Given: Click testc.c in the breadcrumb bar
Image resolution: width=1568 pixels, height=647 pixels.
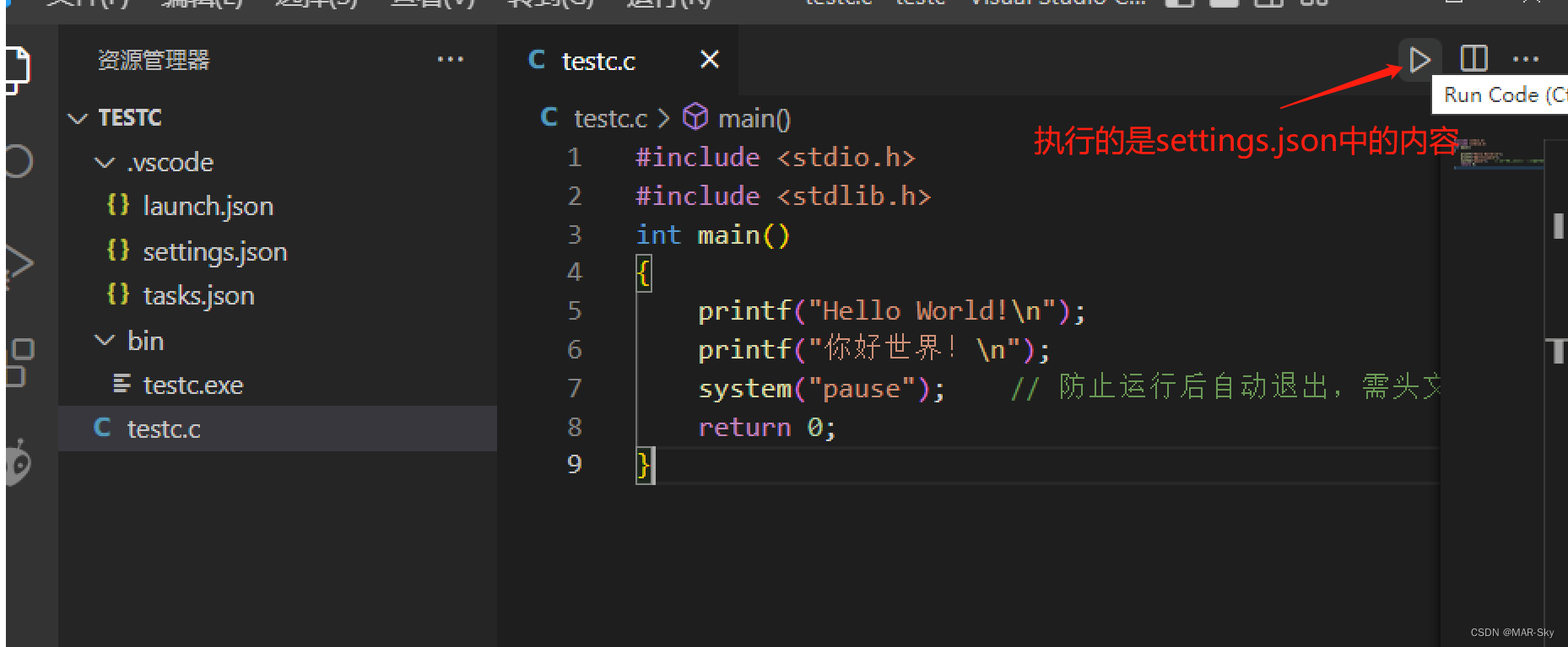Looking at the screenshot, I should [610, 118].
